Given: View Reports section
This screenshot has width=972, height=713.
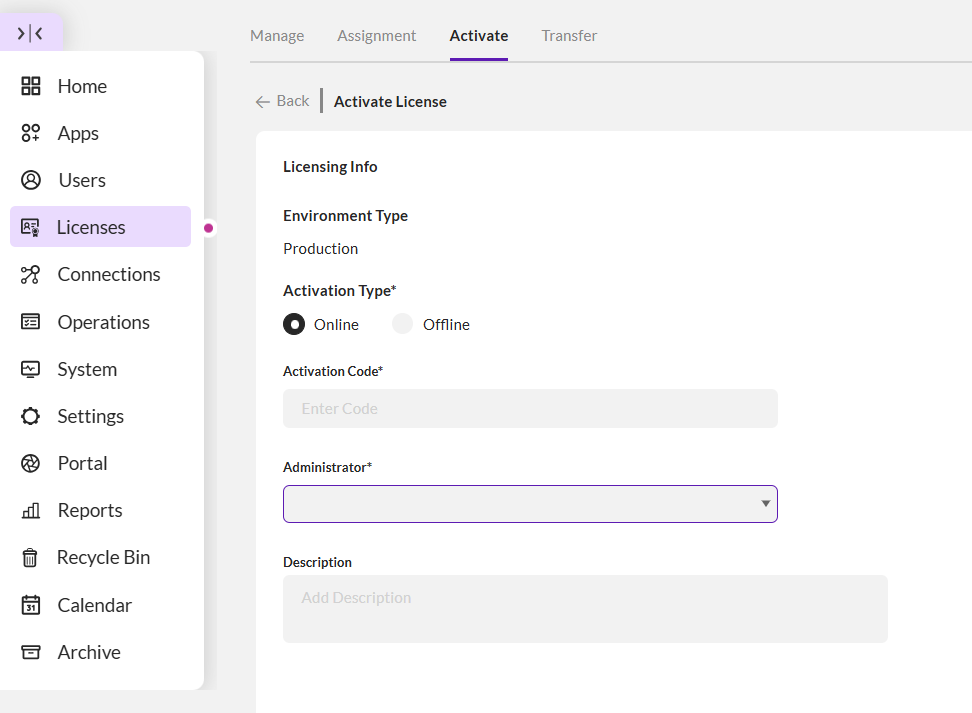Looking at the screenshot, I should click(x=100, y=510).
